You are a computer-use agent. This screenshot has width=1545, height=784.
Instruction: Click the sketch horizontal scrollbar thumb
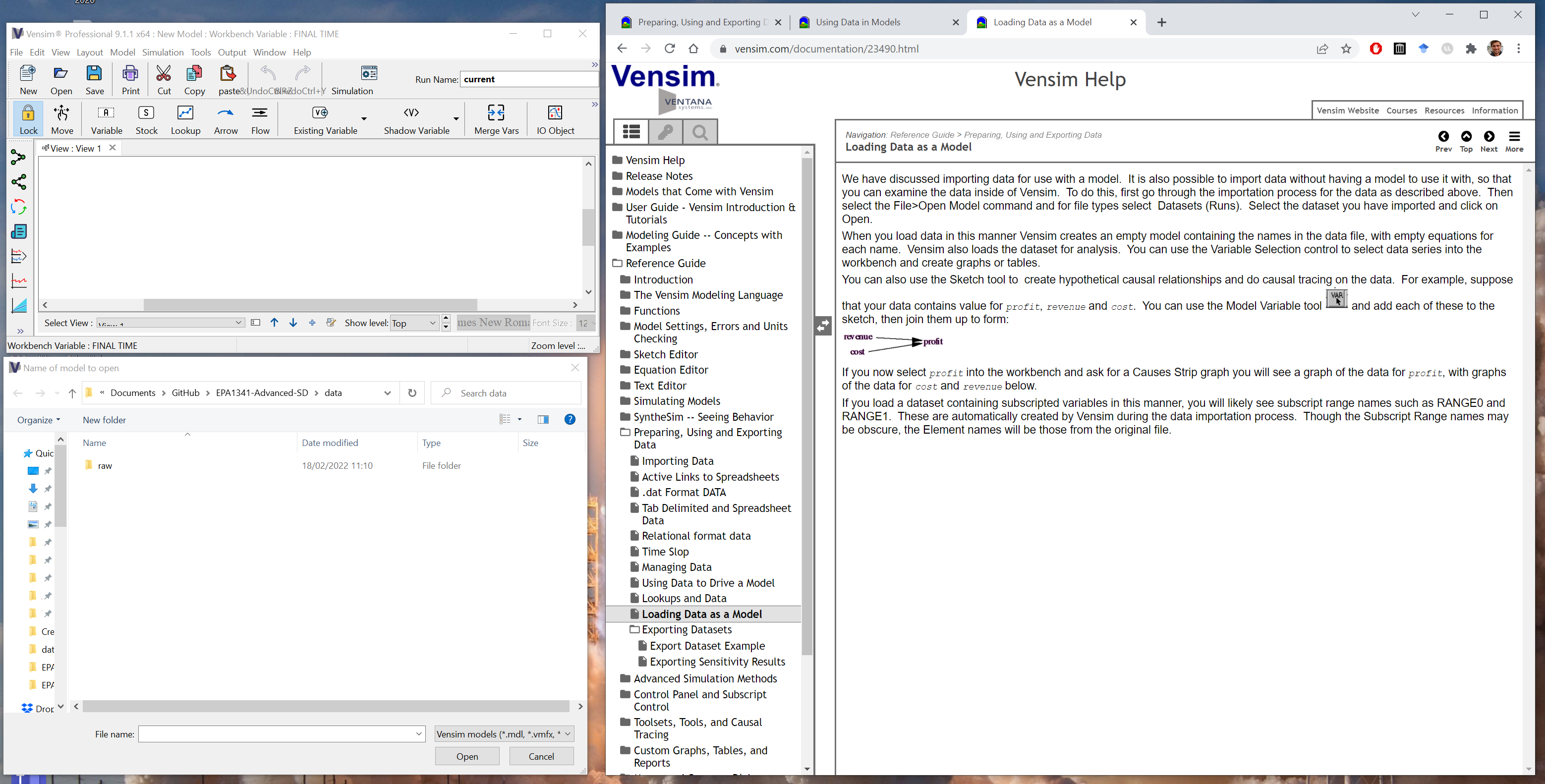tap(310, 305)
